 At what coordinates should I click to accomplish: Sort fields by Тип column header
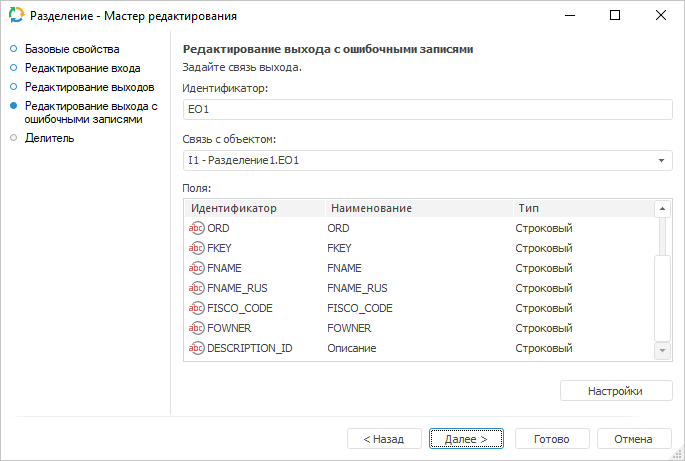tap(529, 208)
